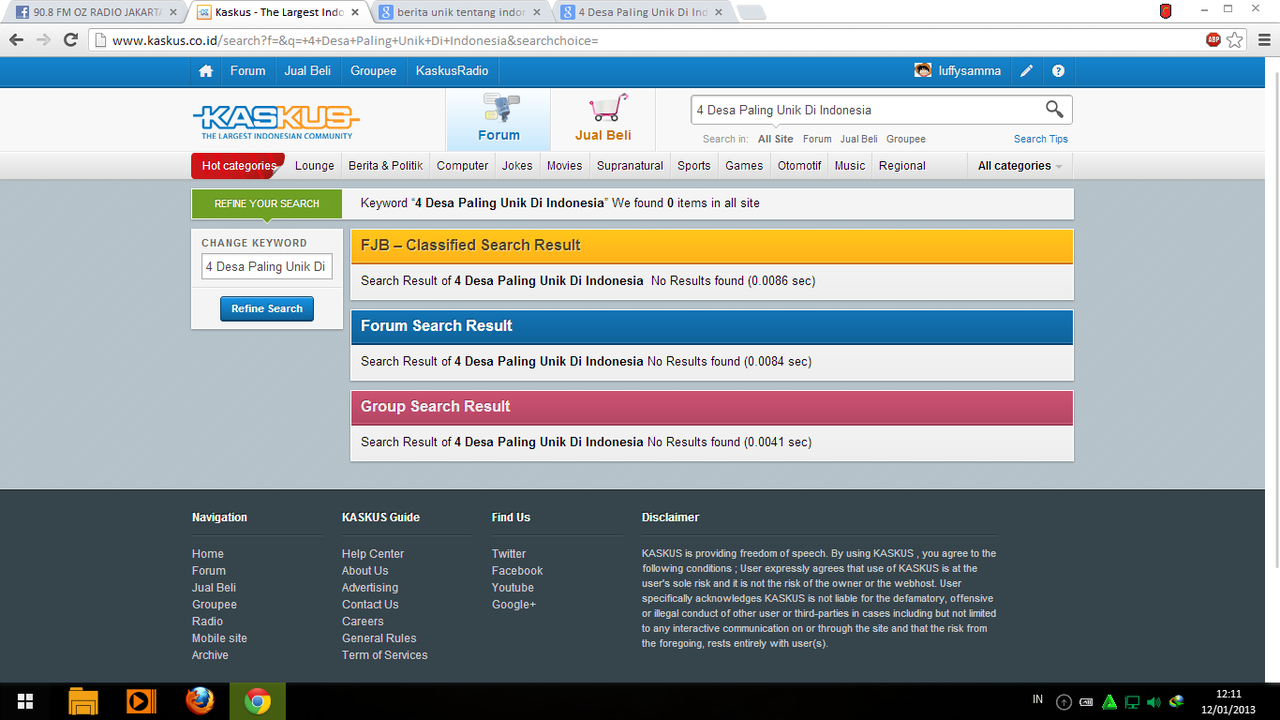1280x720 pixels.
Task: Open the Google+ footer link
Action: (x=514, y=605)
